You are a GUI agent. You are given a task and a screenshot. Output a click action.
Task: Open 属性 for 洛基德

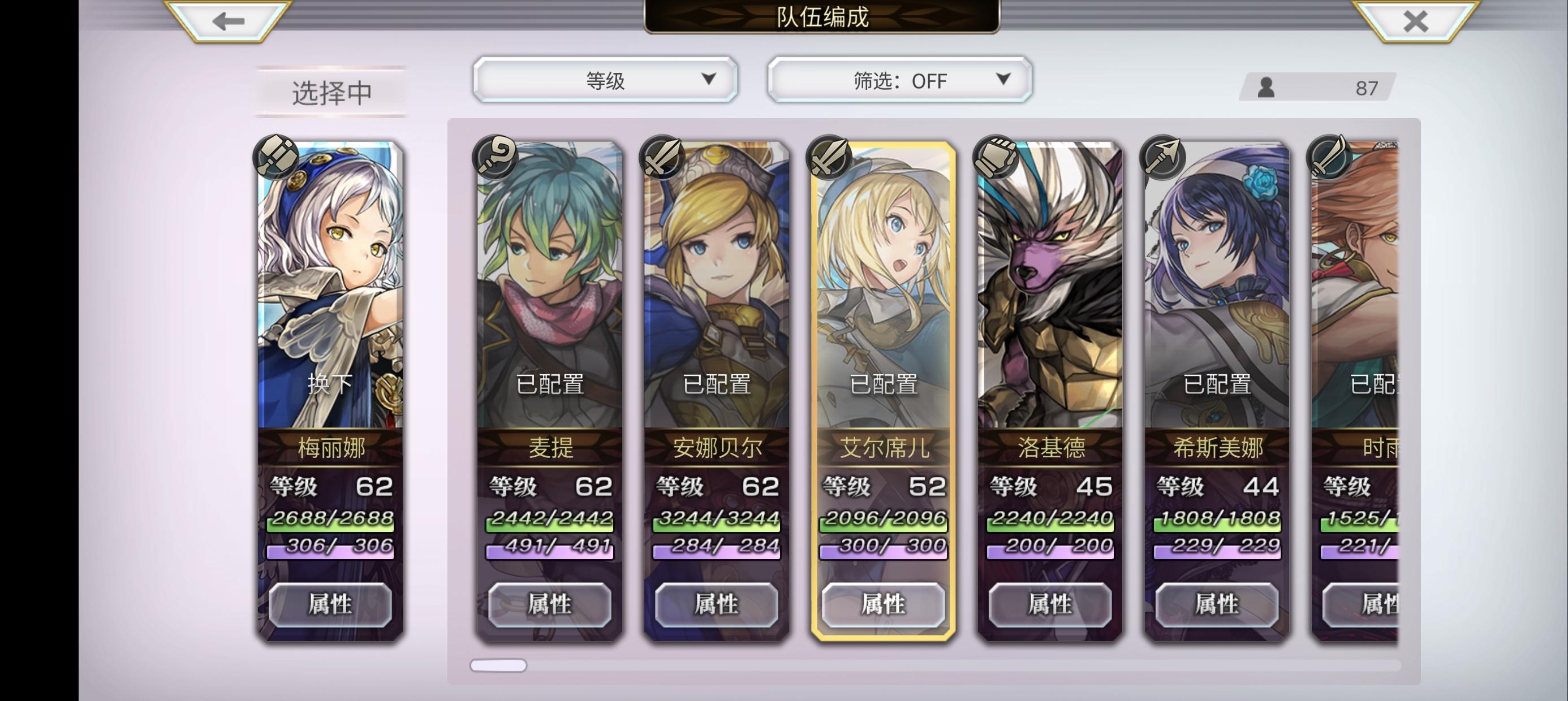[x=1050, y=604]
